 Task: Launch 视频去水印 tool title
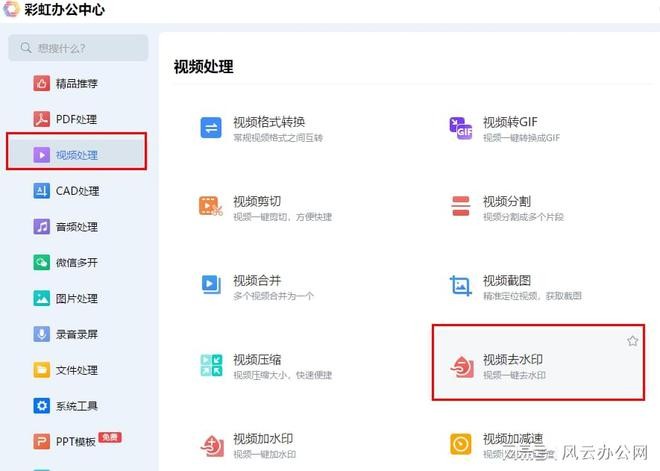pos(513,359)
